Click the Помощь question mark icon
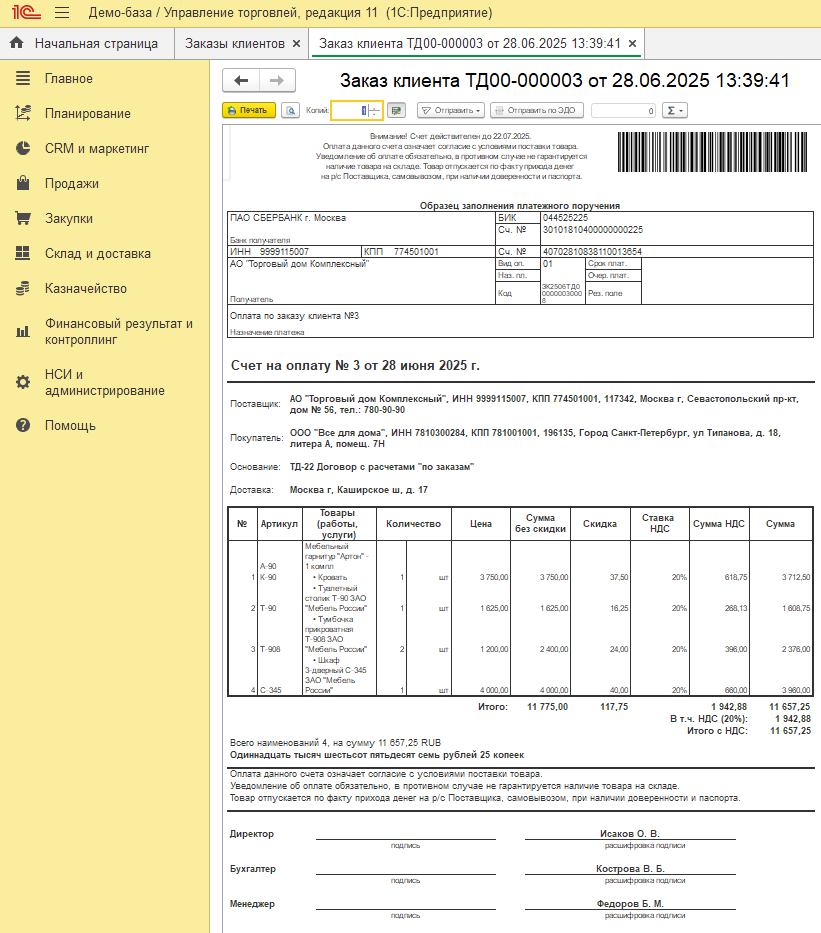Viewport: 821px width, 933px height. click(23, 425)
